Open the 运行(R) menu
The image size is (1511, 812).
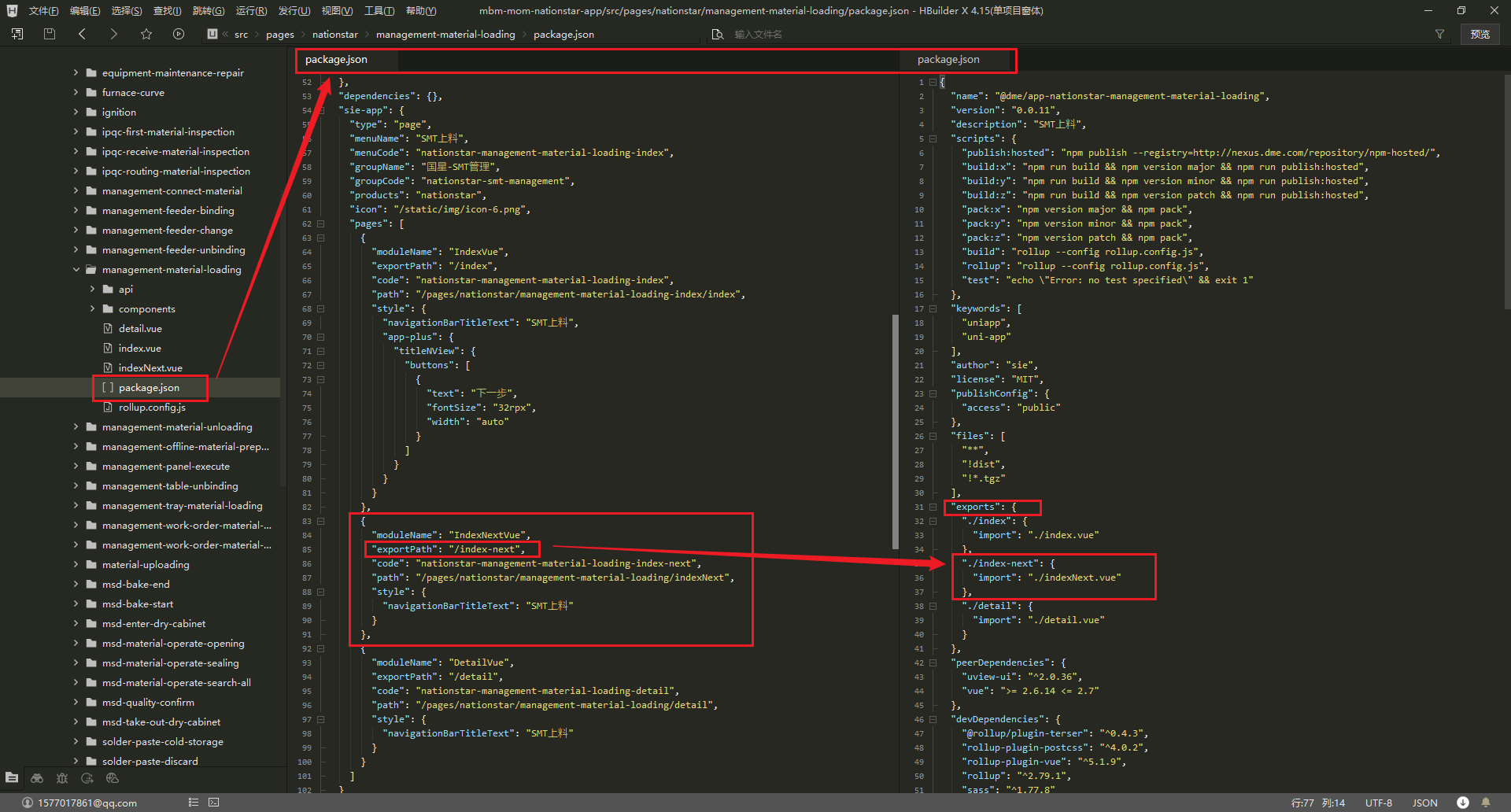pos(251,10)
